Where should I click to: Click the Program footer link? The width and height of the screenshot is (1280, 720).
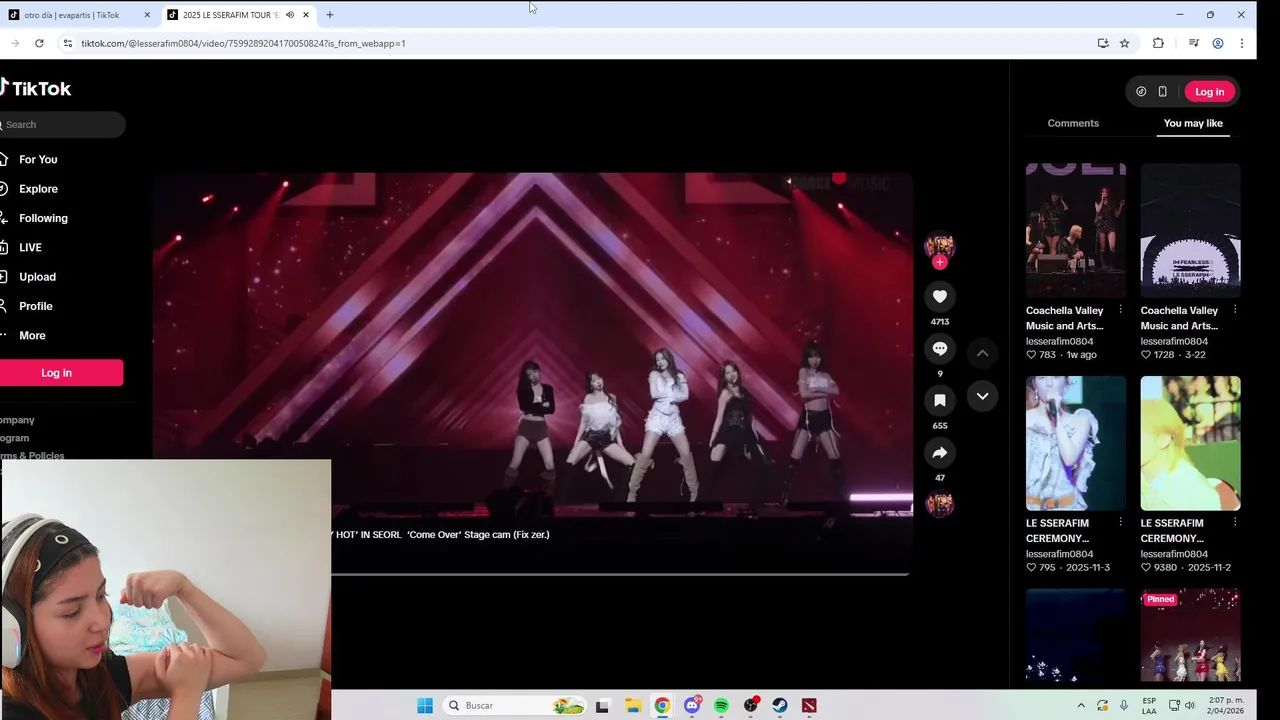15,438
